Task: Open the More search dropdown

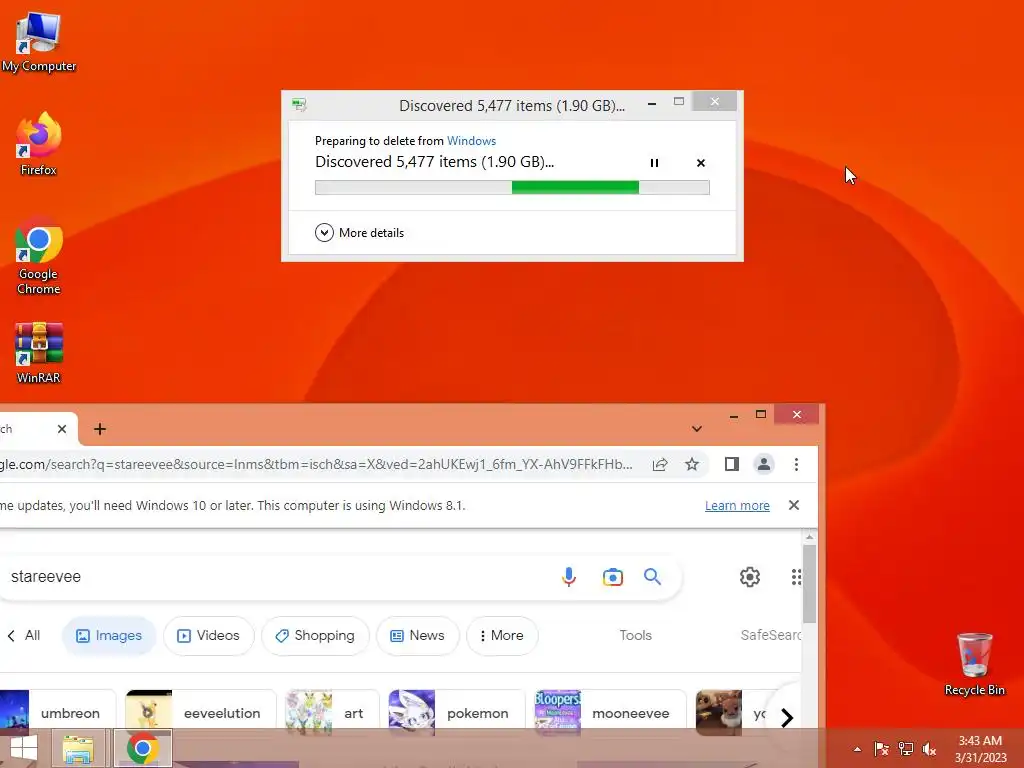Action: click(502, 635)
